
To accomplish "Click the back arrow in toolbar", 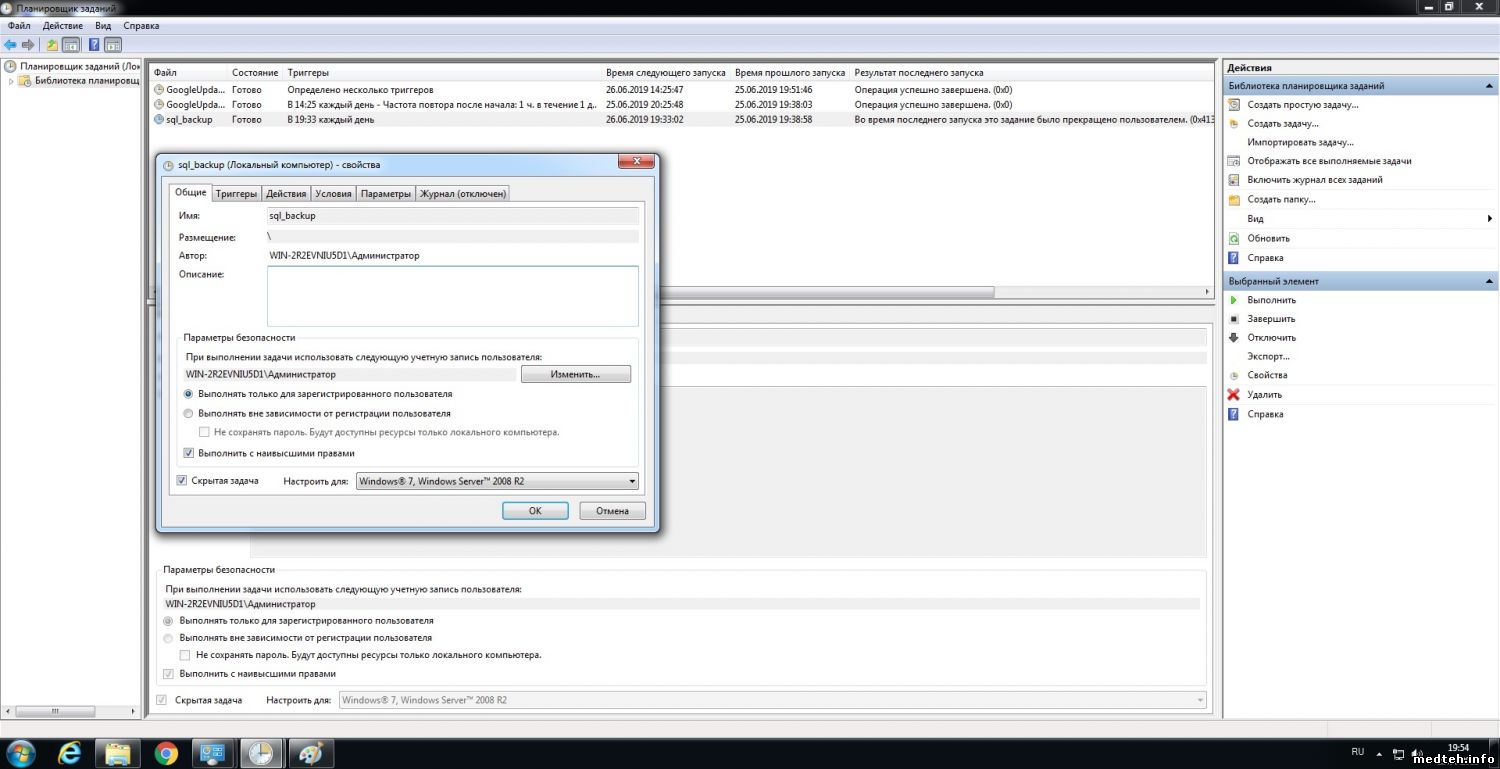I will pyautogui.click(x=10, y=45).
